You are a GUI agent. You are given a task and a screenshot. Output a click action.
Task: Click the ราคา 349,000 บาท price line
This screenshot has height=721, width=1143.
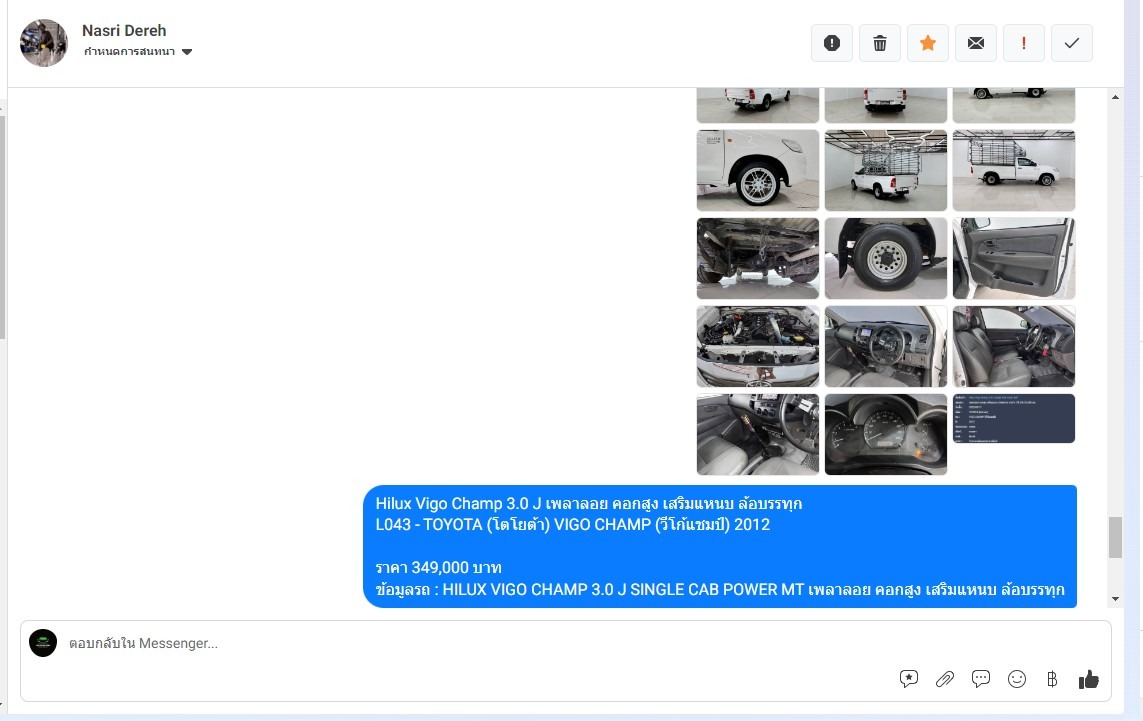[x=438, y=568]
